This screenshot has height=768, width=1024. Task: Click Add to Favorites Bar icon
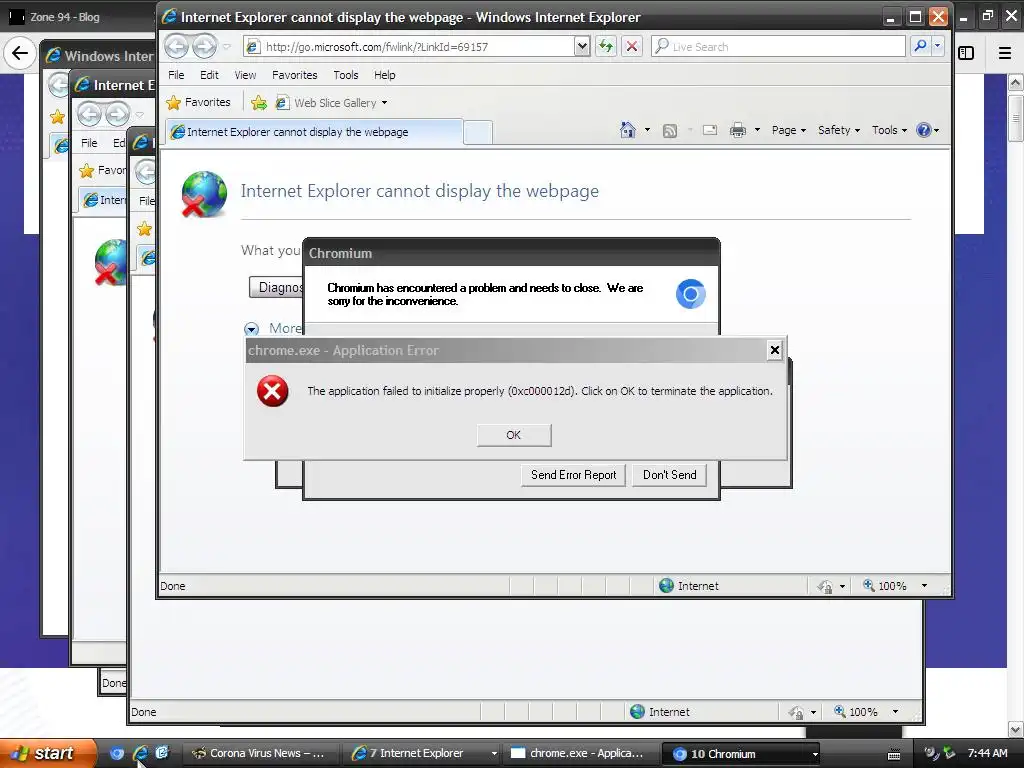[259, 103]
